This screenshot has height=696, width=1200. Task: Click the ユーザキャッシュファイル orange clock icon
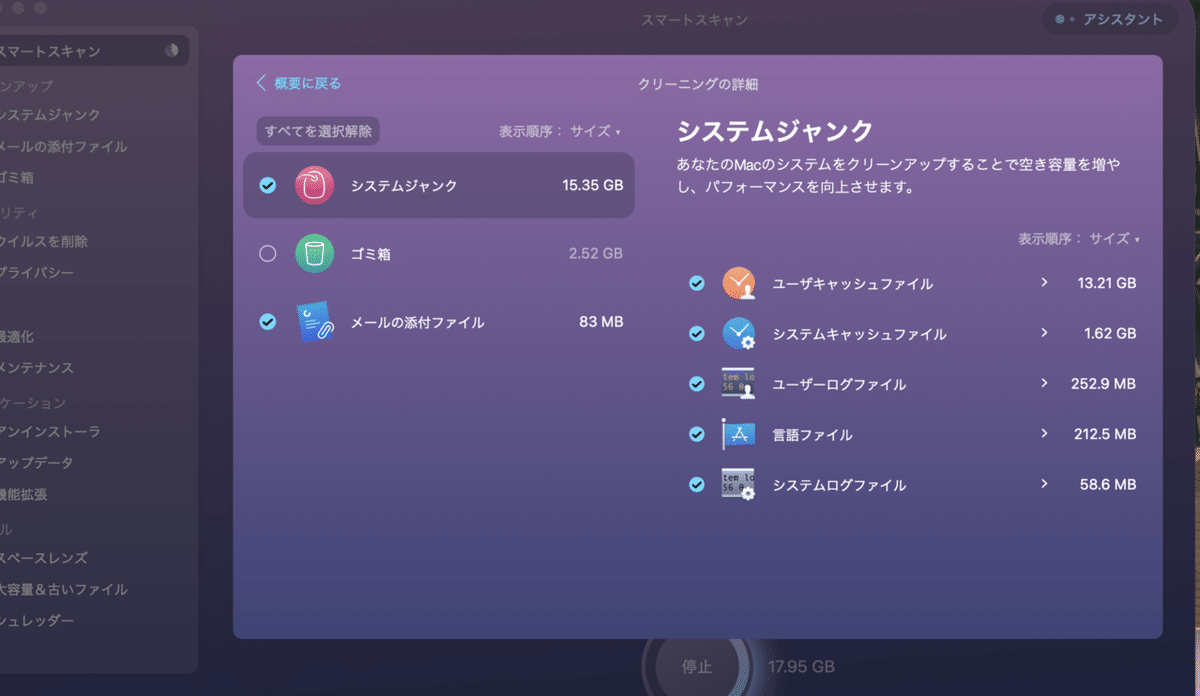[739, 283]
